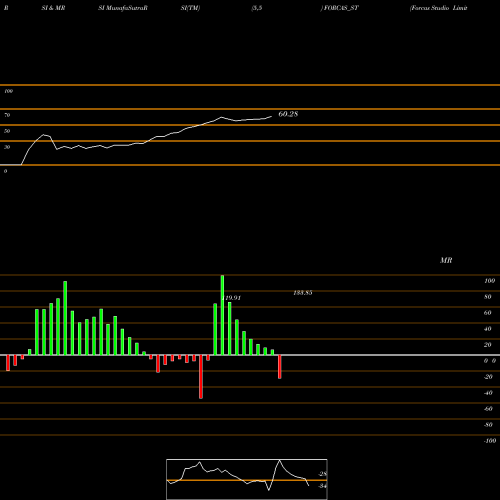Click the mini overview chart at the bottom
This screenshot has height=500, width=500.
(247, 479)
